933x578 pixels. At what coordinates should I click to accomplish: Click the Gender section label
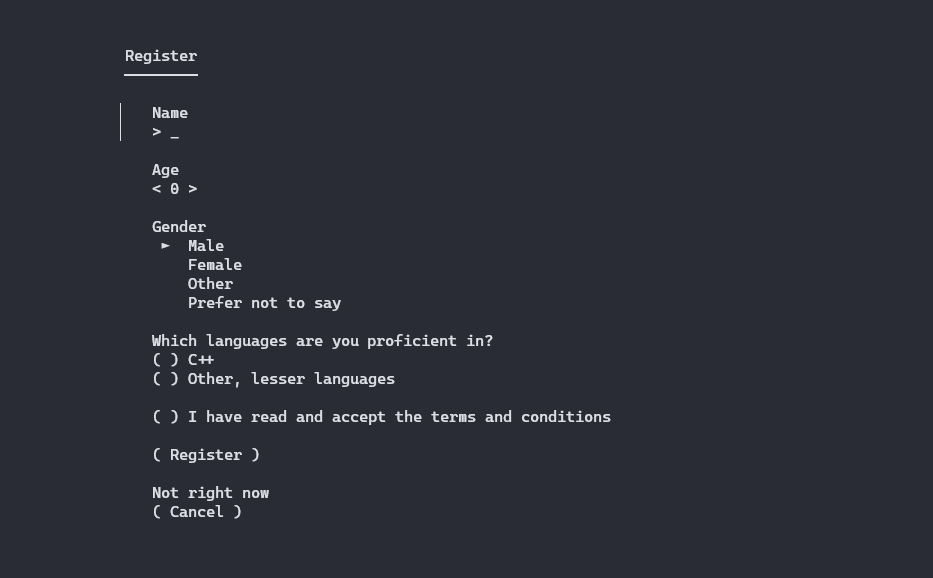point(179,227)
